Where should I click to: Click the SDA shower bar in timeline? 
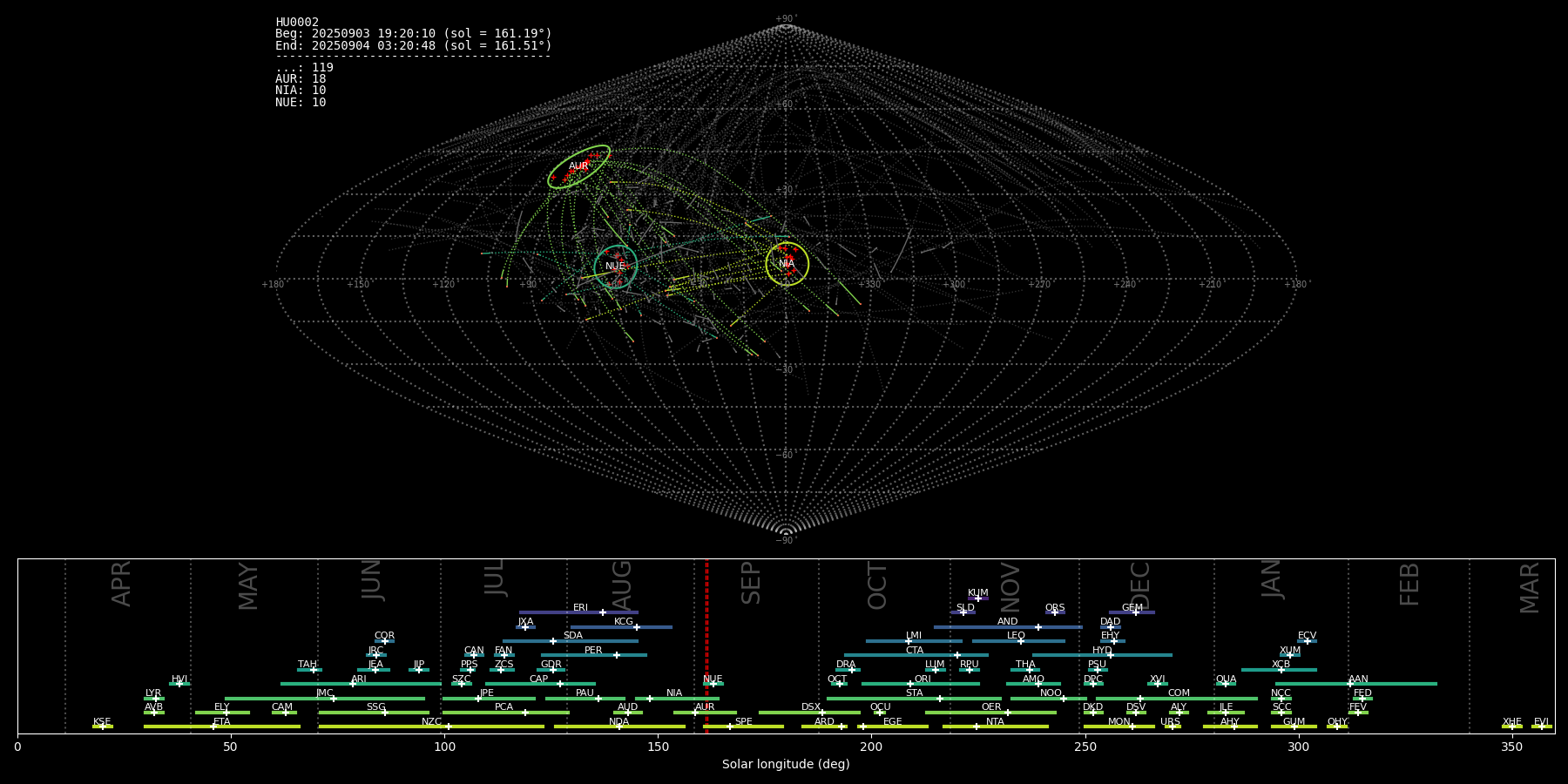coord(571,641)
